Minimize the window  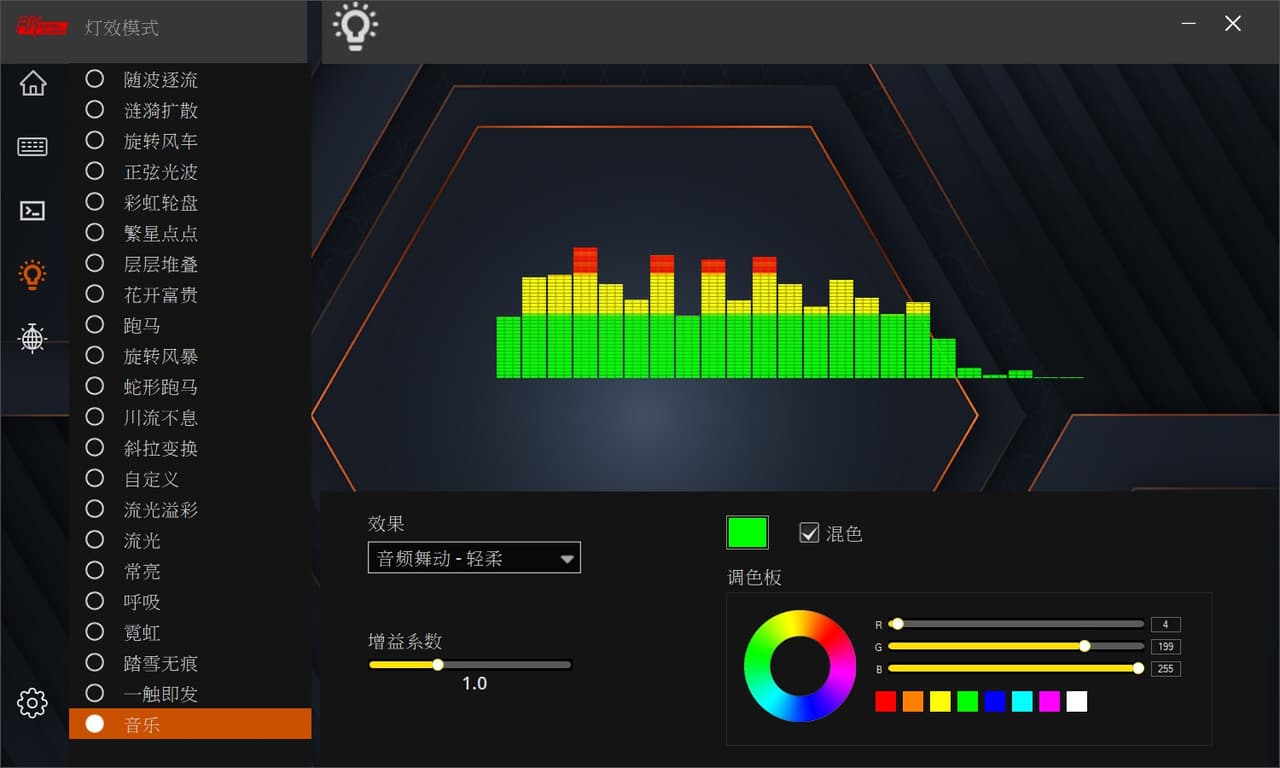coord(1189,23)
